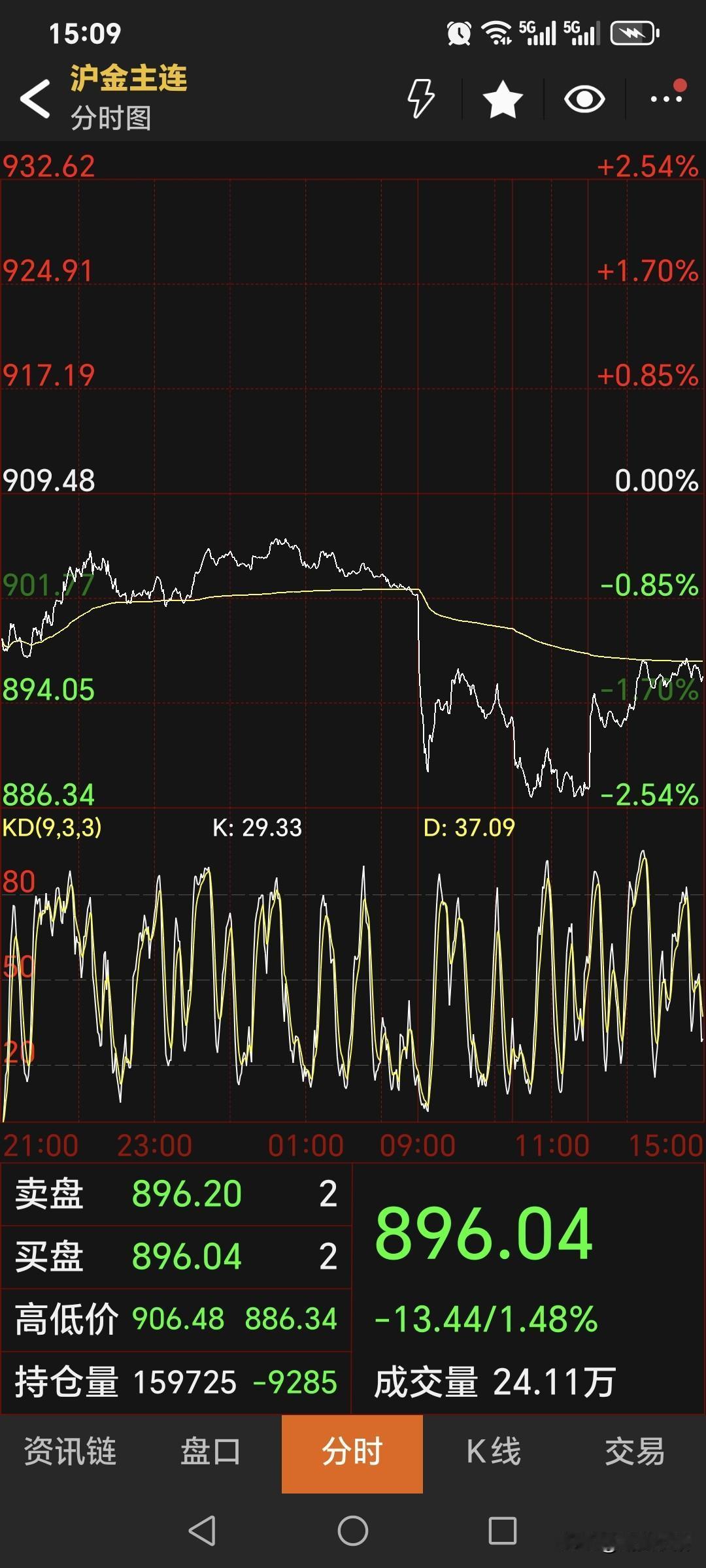Tap the alarm clock status icon
706x1568 pixels.
tap(459, 33)
